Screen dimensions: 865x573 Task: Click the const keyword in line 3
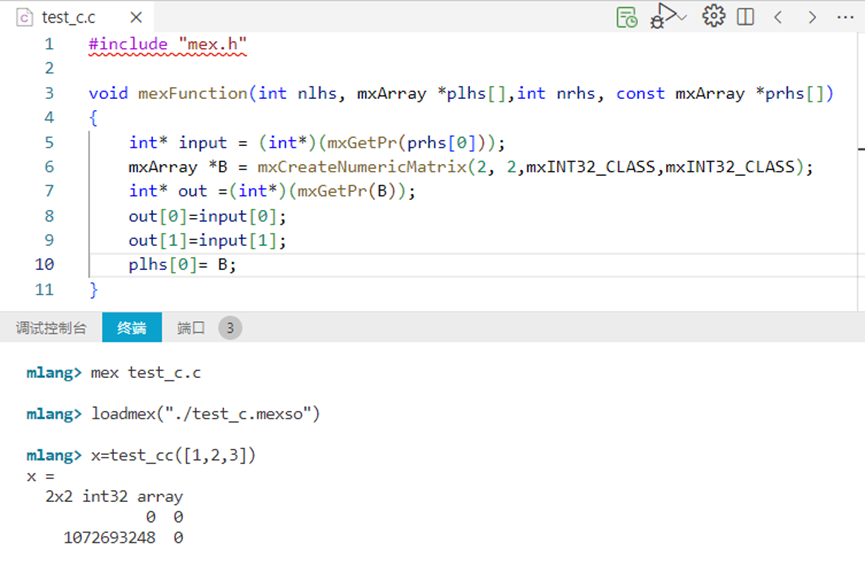[640, 93]
